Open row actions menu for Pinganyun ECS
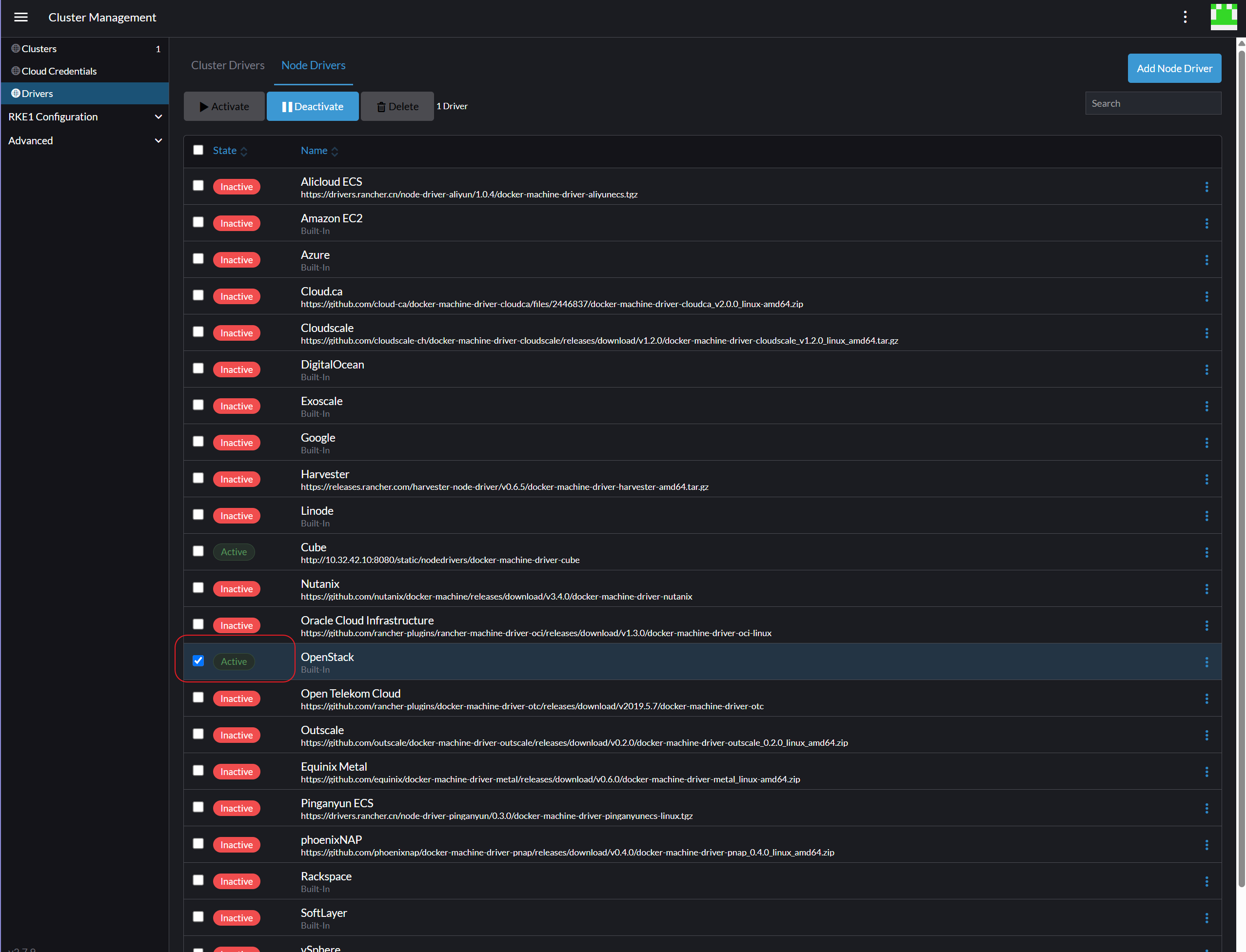The image size is (1246, 952). tap(1206, 808)
